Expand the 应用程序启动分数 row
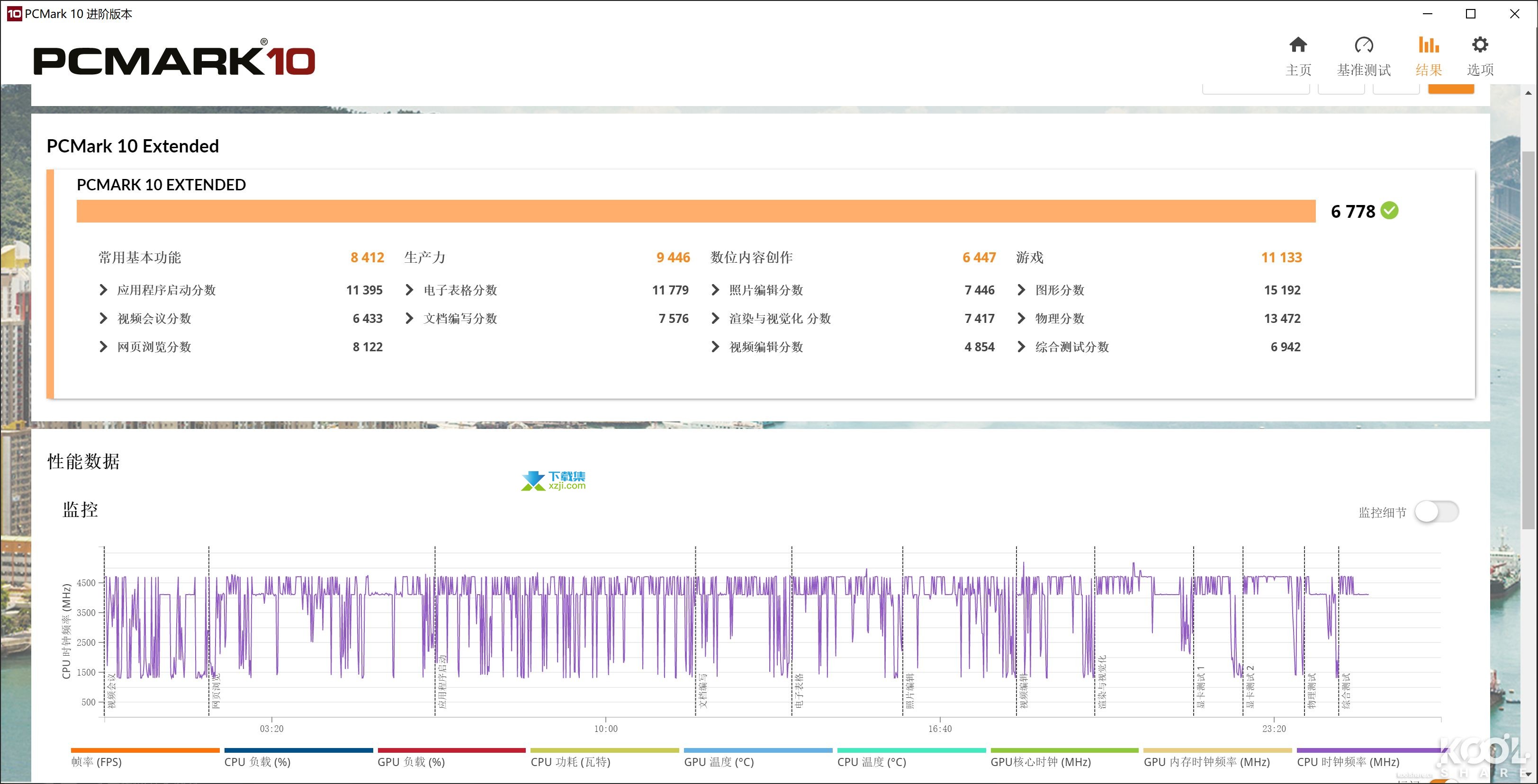1538x784 pixels. click(103, 290)
